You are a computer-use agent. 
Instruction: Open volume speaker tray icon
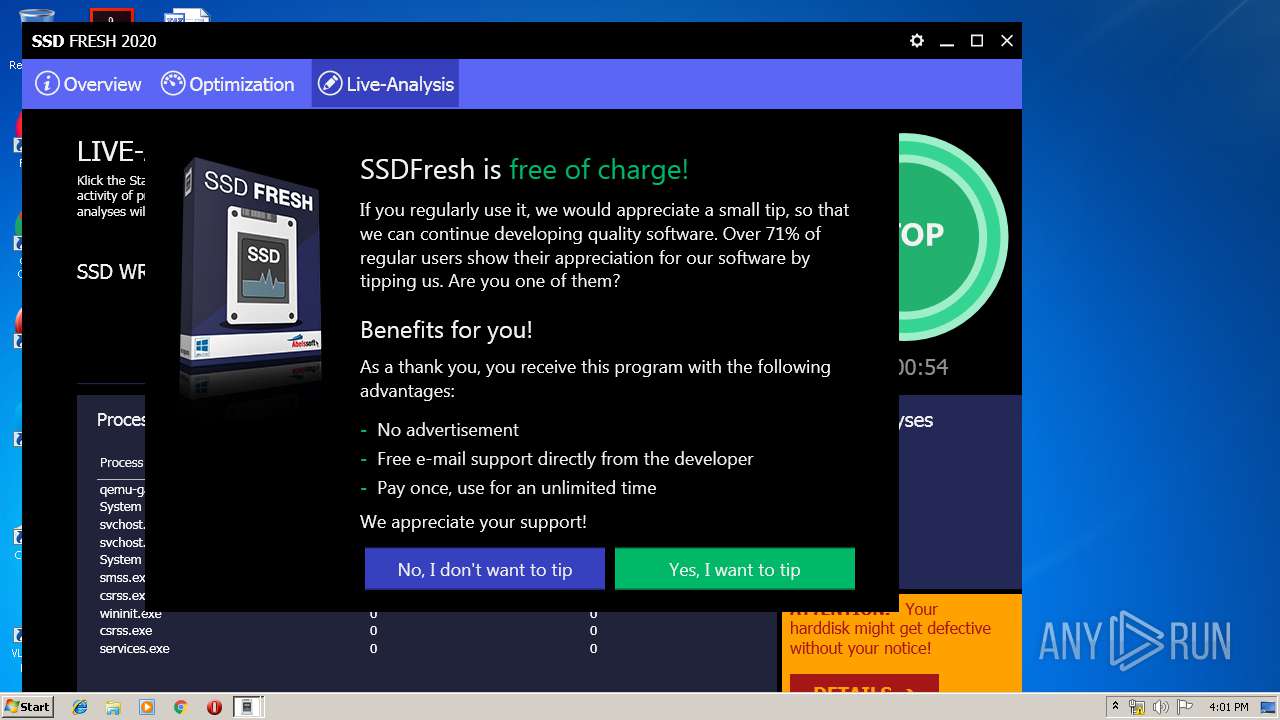click(1161, 707)
